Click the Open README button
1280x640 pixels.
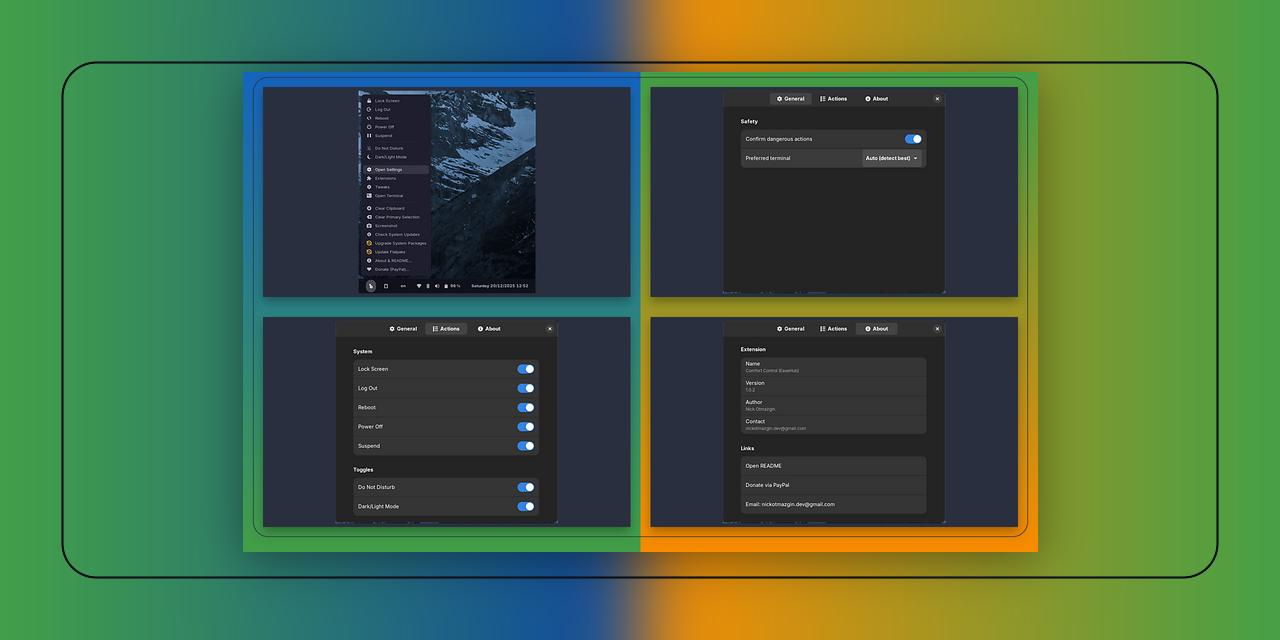[833, 465]
